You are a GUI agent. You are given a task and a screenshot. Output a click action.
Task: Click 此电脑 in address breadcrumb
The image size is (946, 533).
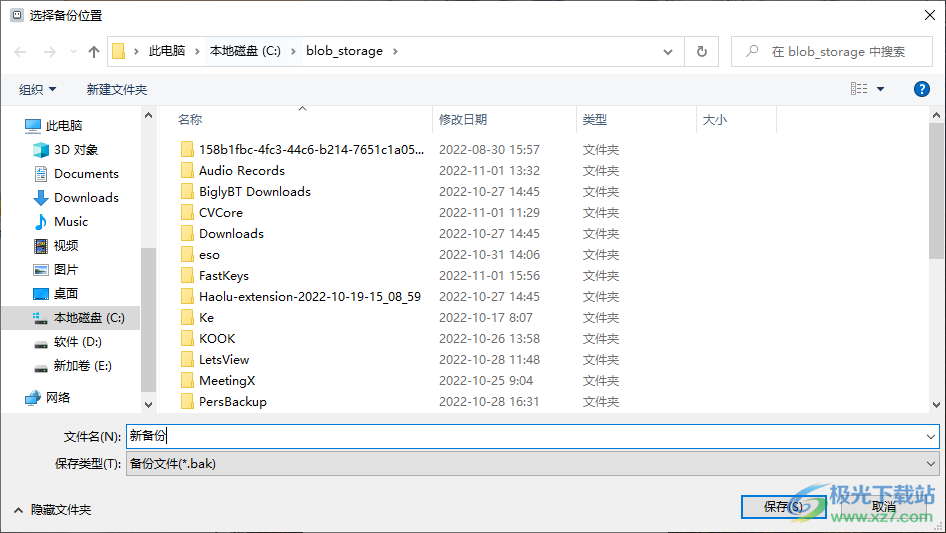[x=167, y=51]
